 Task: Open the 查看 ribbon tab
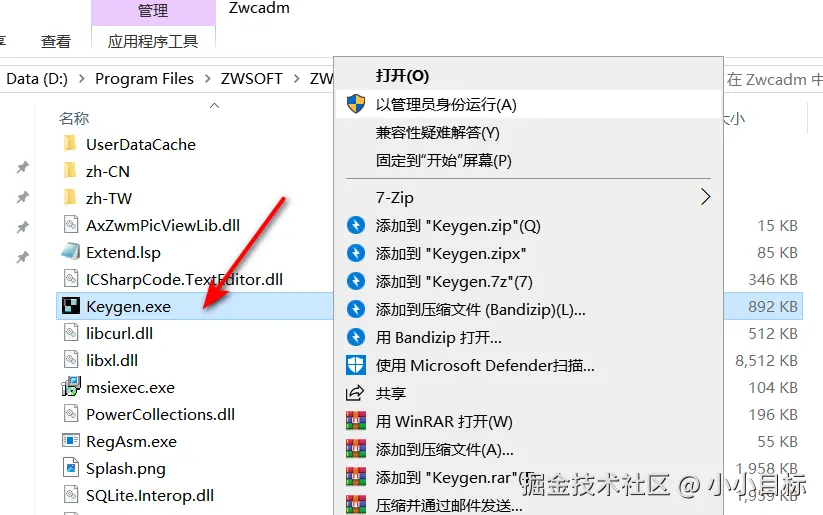point(56,41)
